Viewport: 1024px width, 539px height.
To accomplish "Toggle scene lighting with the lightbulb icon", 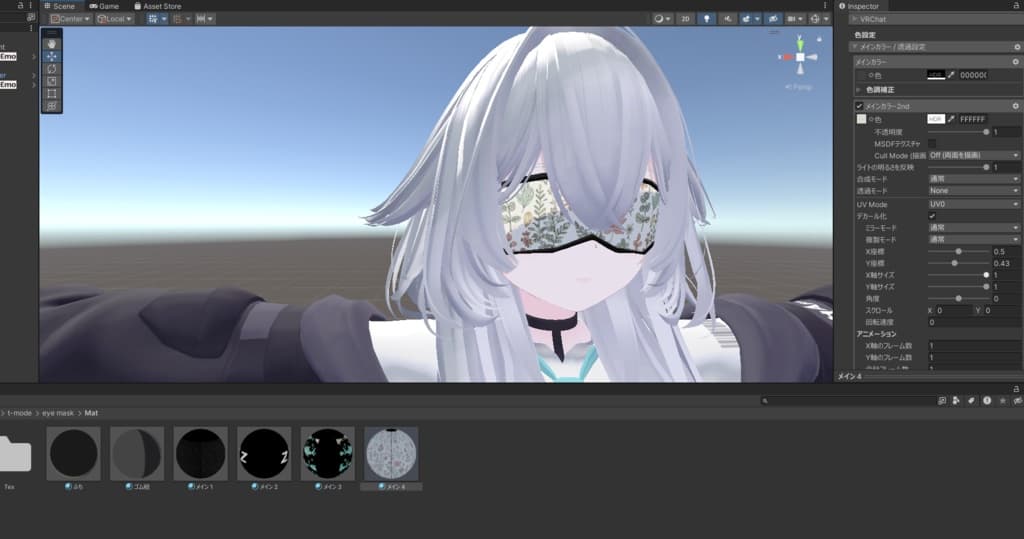I will [708, 19].
